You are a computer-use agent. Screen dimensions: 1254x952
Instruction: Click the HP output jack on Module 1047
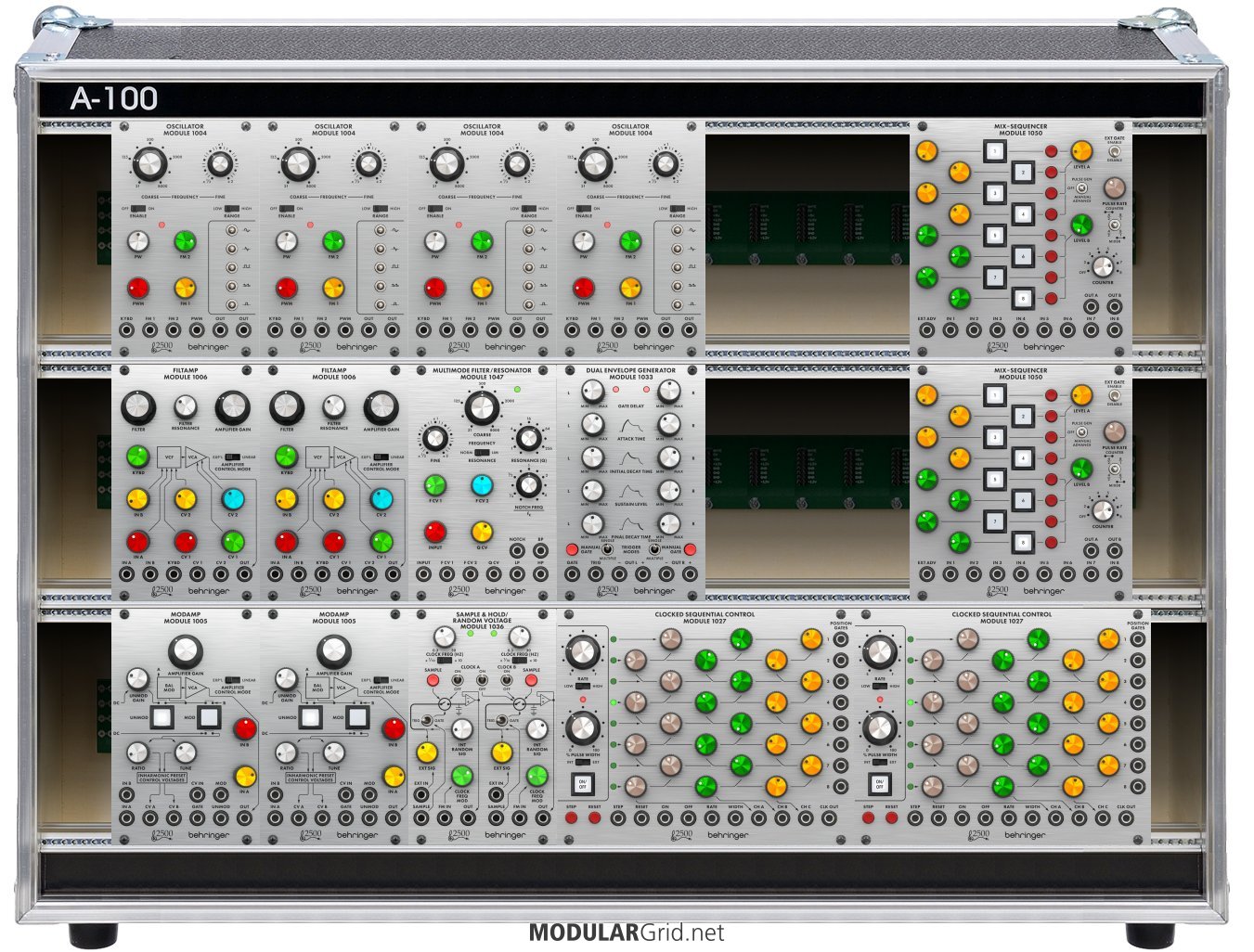point(540,575)
